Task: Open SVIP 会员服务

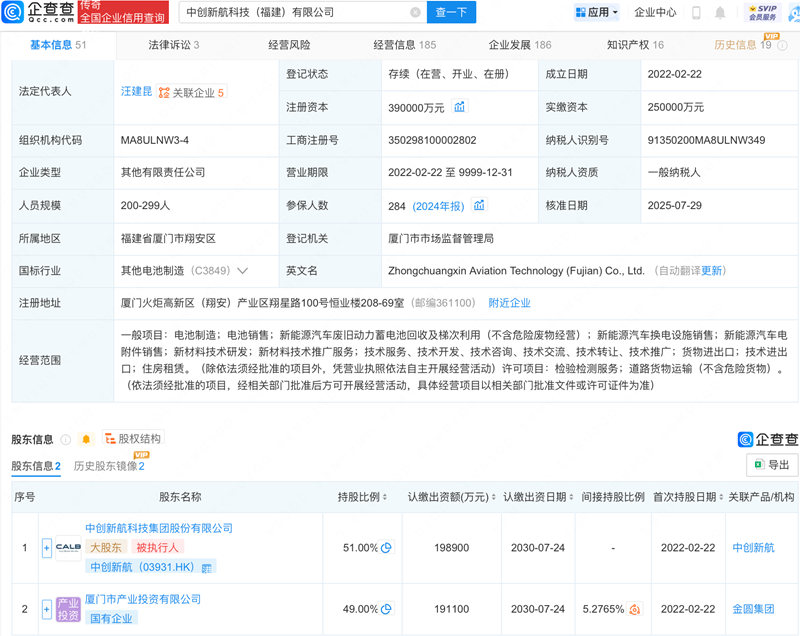Action: [763, 13]
